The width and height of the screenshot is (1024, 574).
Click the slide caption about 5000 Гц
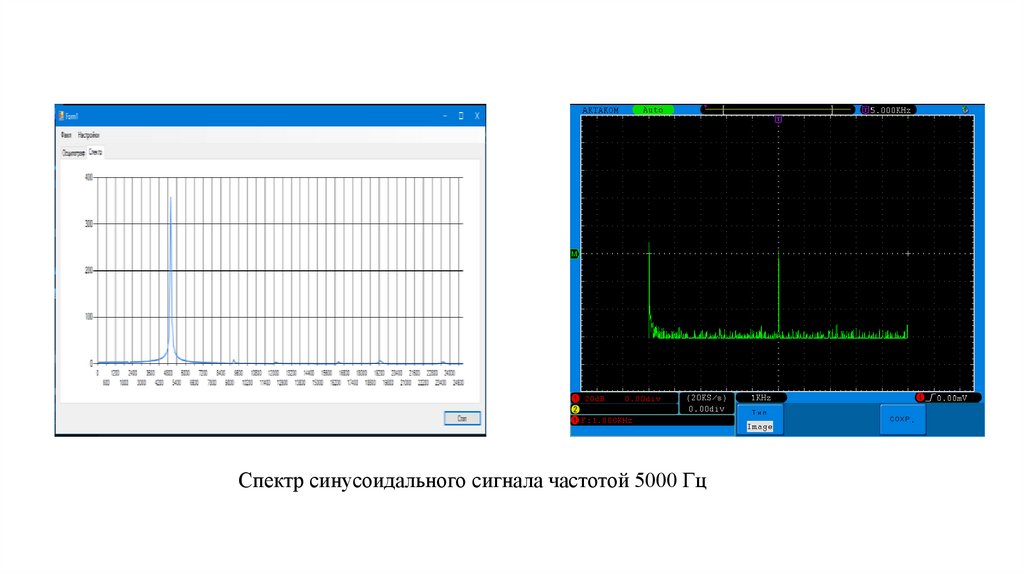point(472,481)
